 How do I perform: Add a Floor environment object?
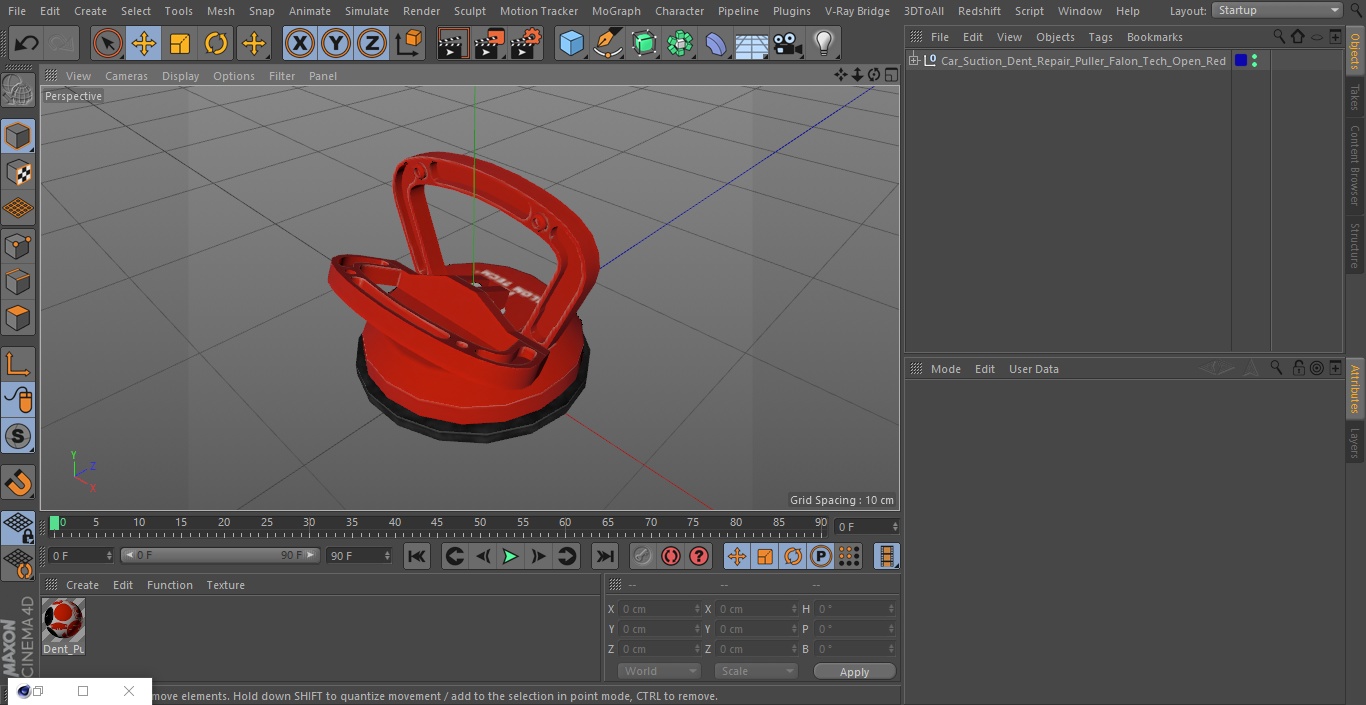click(x=752, y=43)
